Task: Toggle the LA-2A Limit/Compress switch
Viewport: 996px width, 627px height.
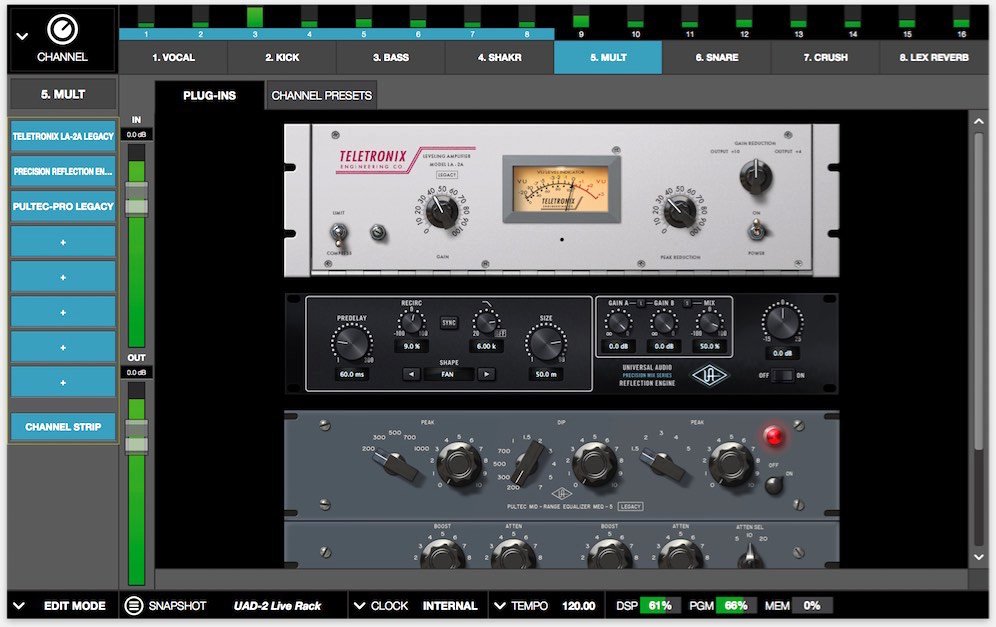Action: (x=339, y=234)
